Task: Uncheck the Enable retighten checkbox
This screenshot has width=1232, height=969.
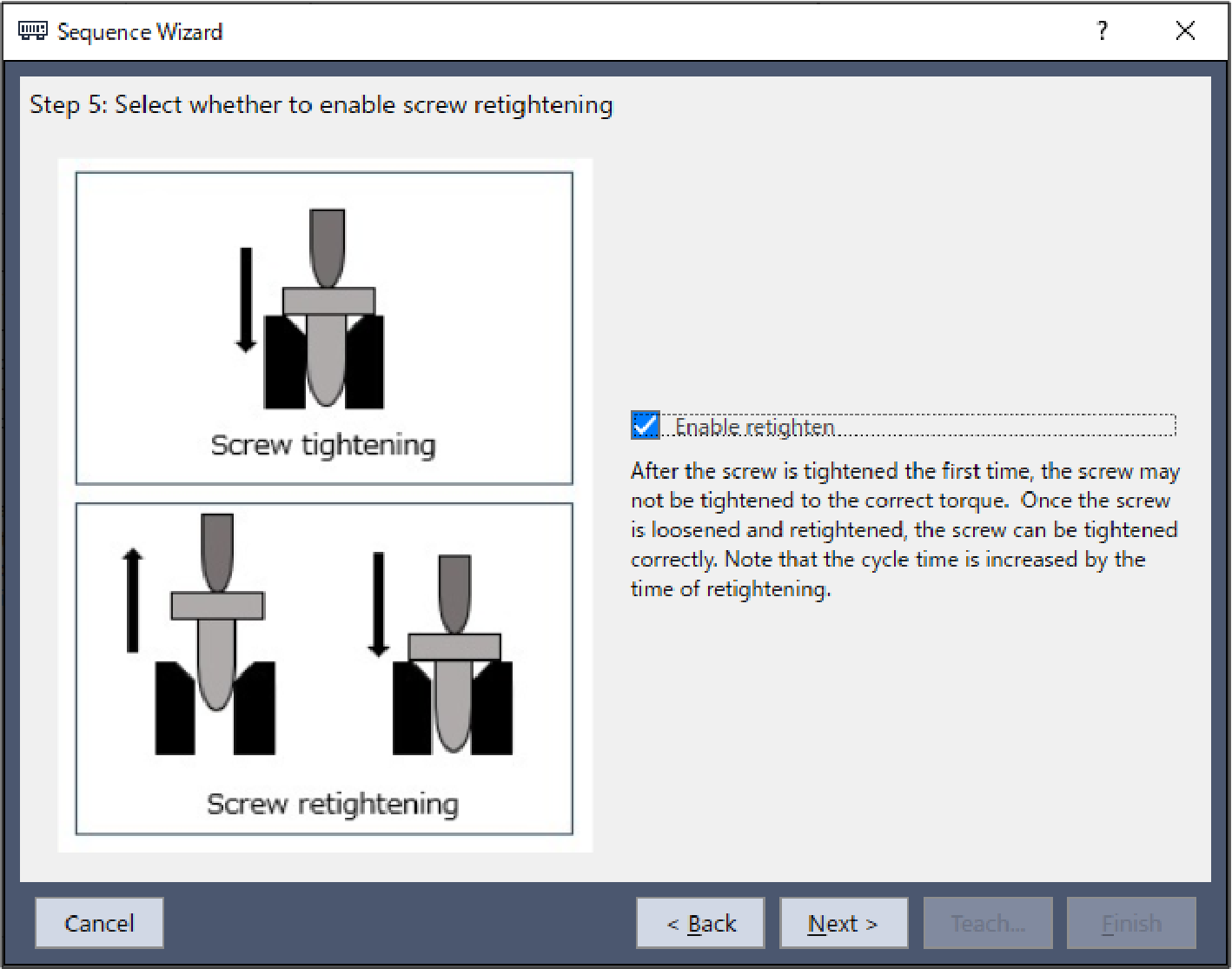Action: (645, 426)
